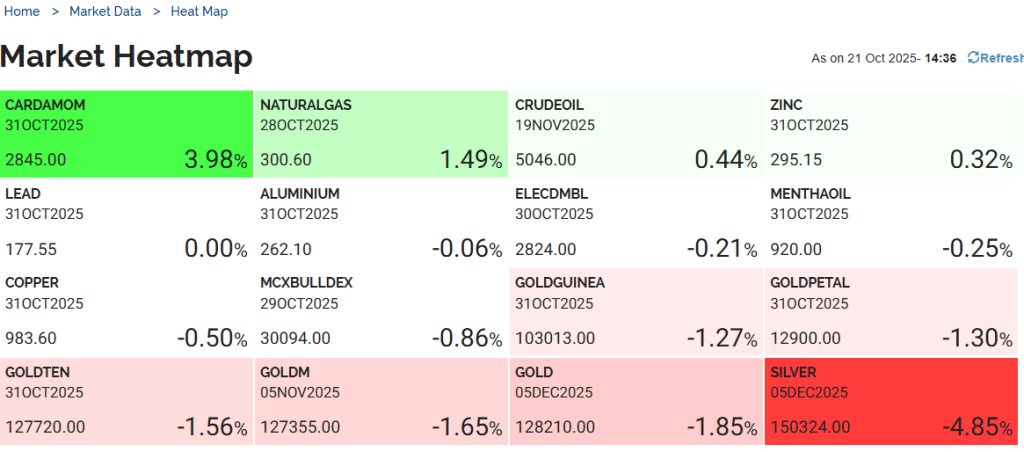Click the CRUDEOIL contract tile

point(636,133)
